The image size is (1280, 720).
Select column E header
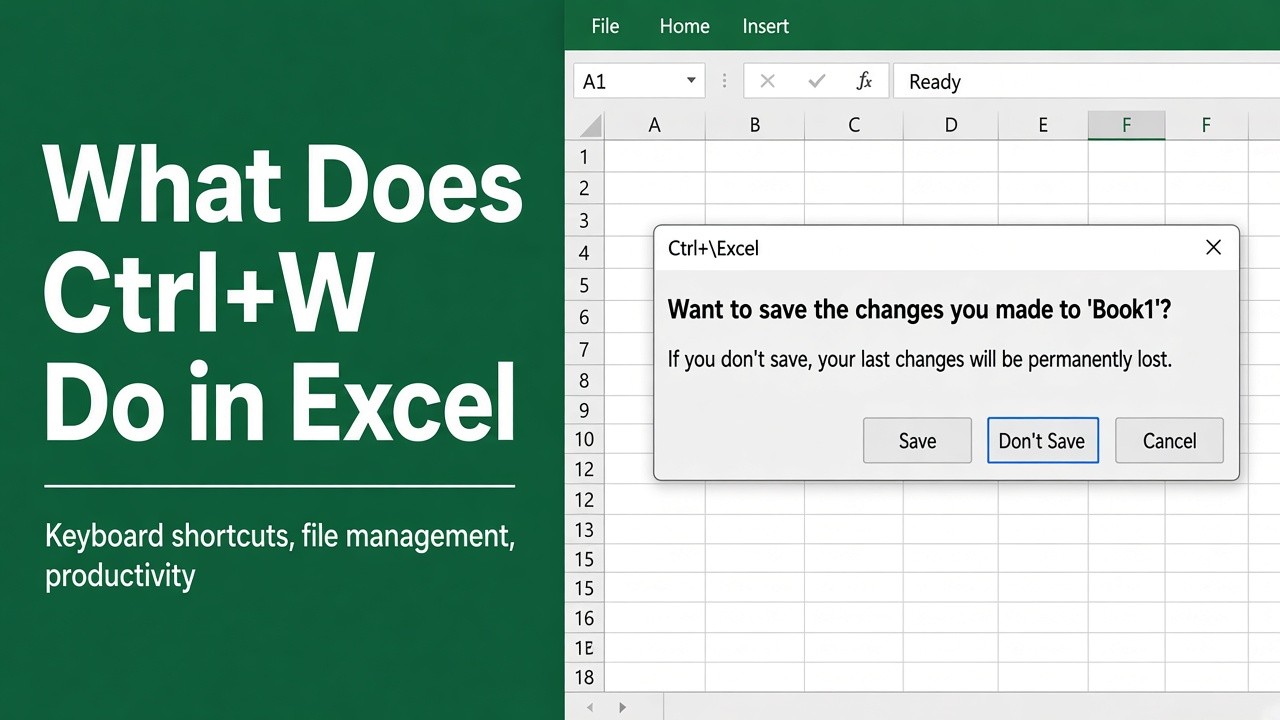point(1043,125)
